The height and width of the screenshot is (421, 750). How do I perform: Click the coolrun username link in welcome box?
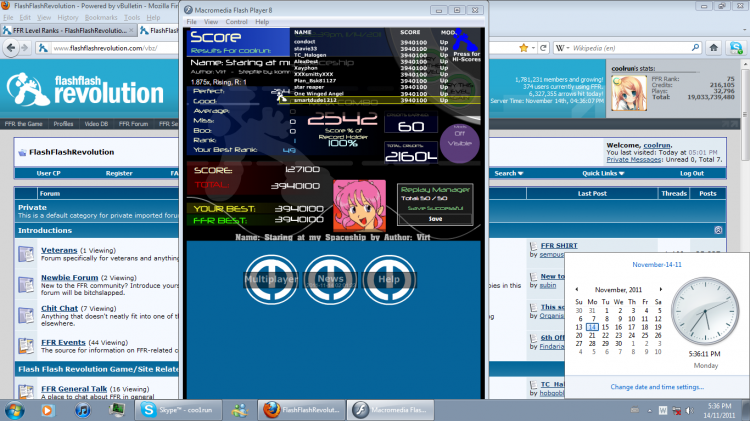point(656,145)
